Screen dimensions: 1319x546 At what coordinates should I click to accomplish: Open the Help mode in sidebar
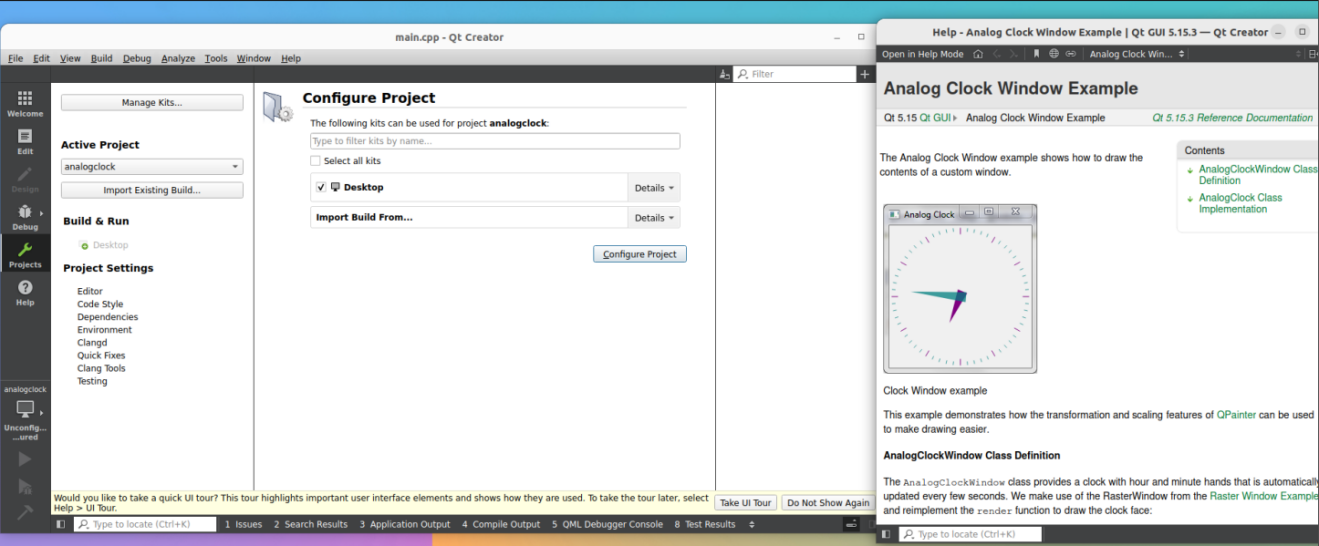25,292
